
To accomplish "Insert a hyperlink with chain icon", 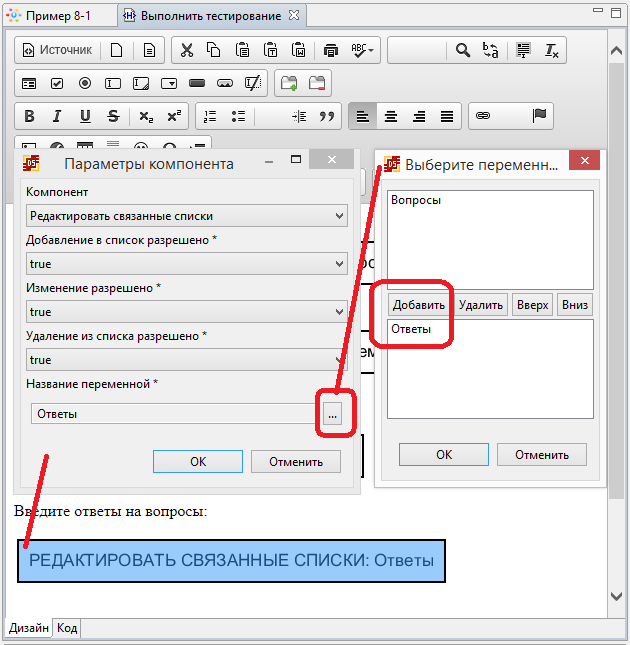I will pos(483,116).
